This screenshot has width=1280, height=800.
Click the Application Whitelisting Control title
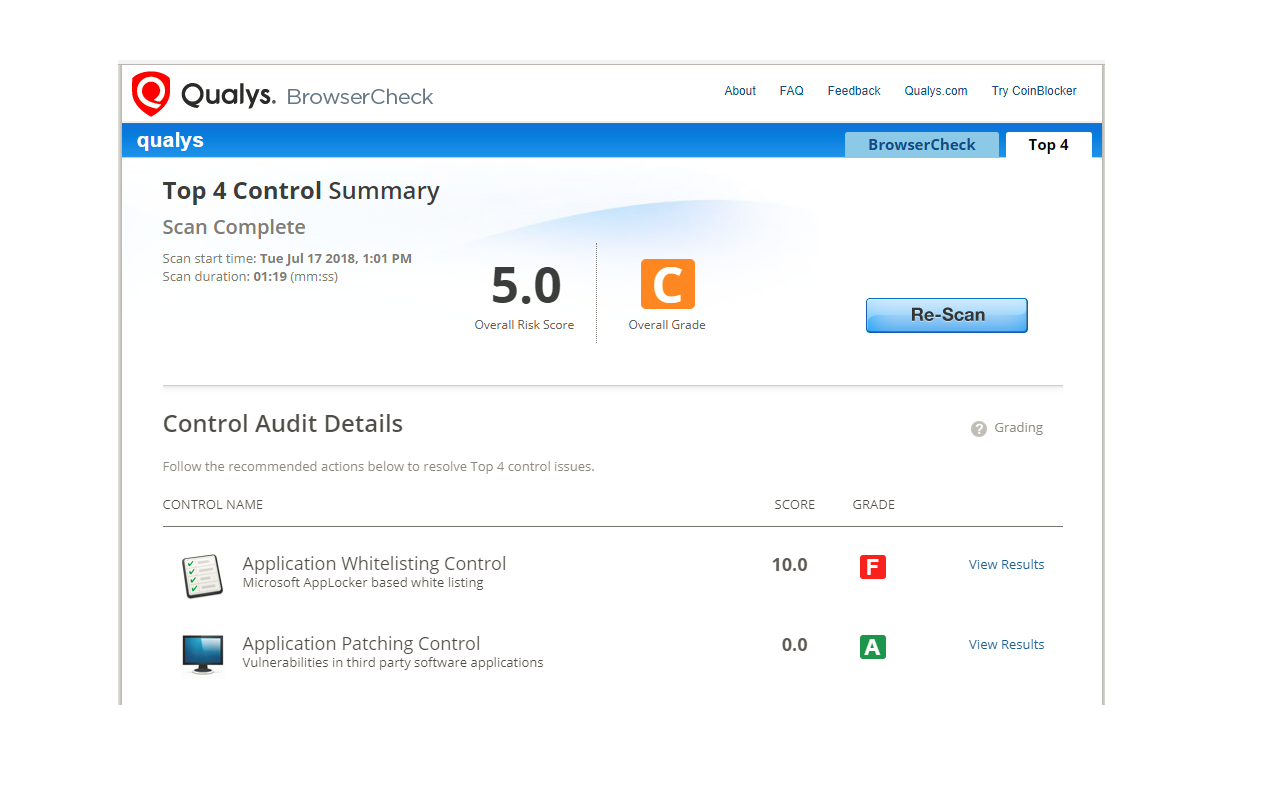click(374, 564)
